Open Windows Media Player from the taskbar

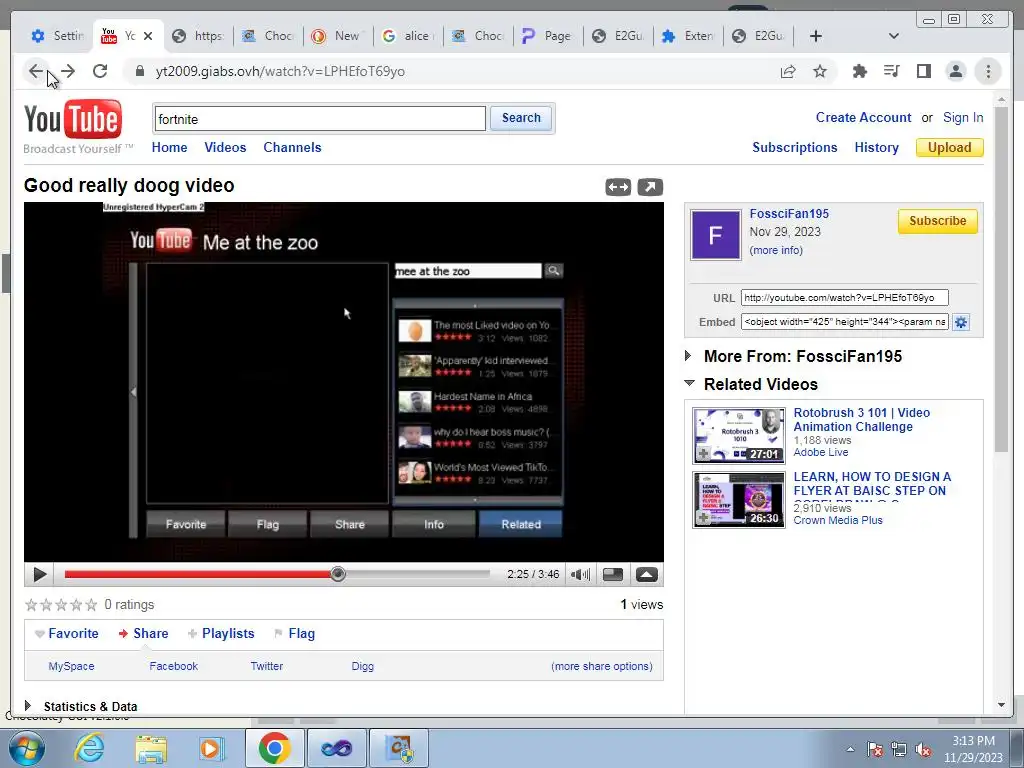[x=211, y=748]
